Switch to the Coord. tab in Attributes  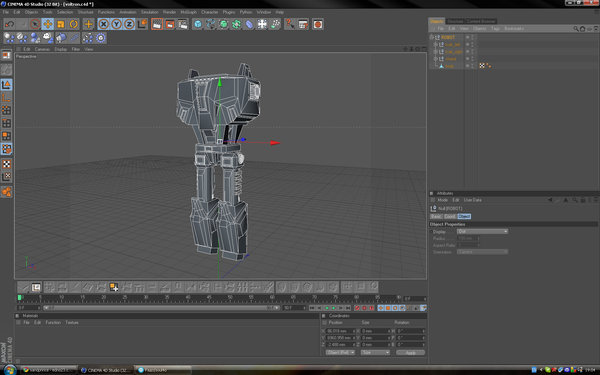pyautogui.click(x=450, y=216)
